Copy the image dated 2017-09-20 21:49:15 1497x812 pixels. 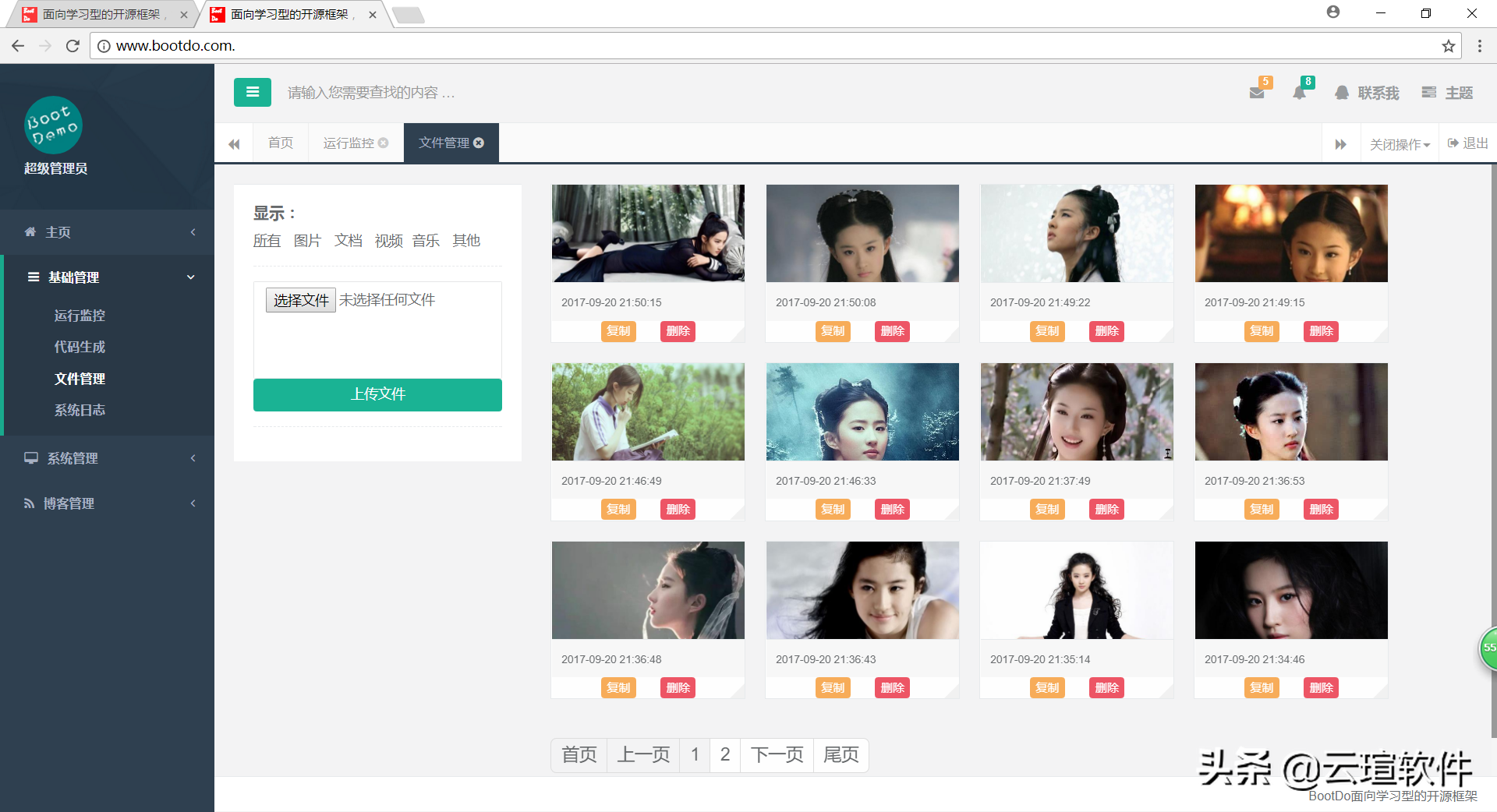point(1262,331)
